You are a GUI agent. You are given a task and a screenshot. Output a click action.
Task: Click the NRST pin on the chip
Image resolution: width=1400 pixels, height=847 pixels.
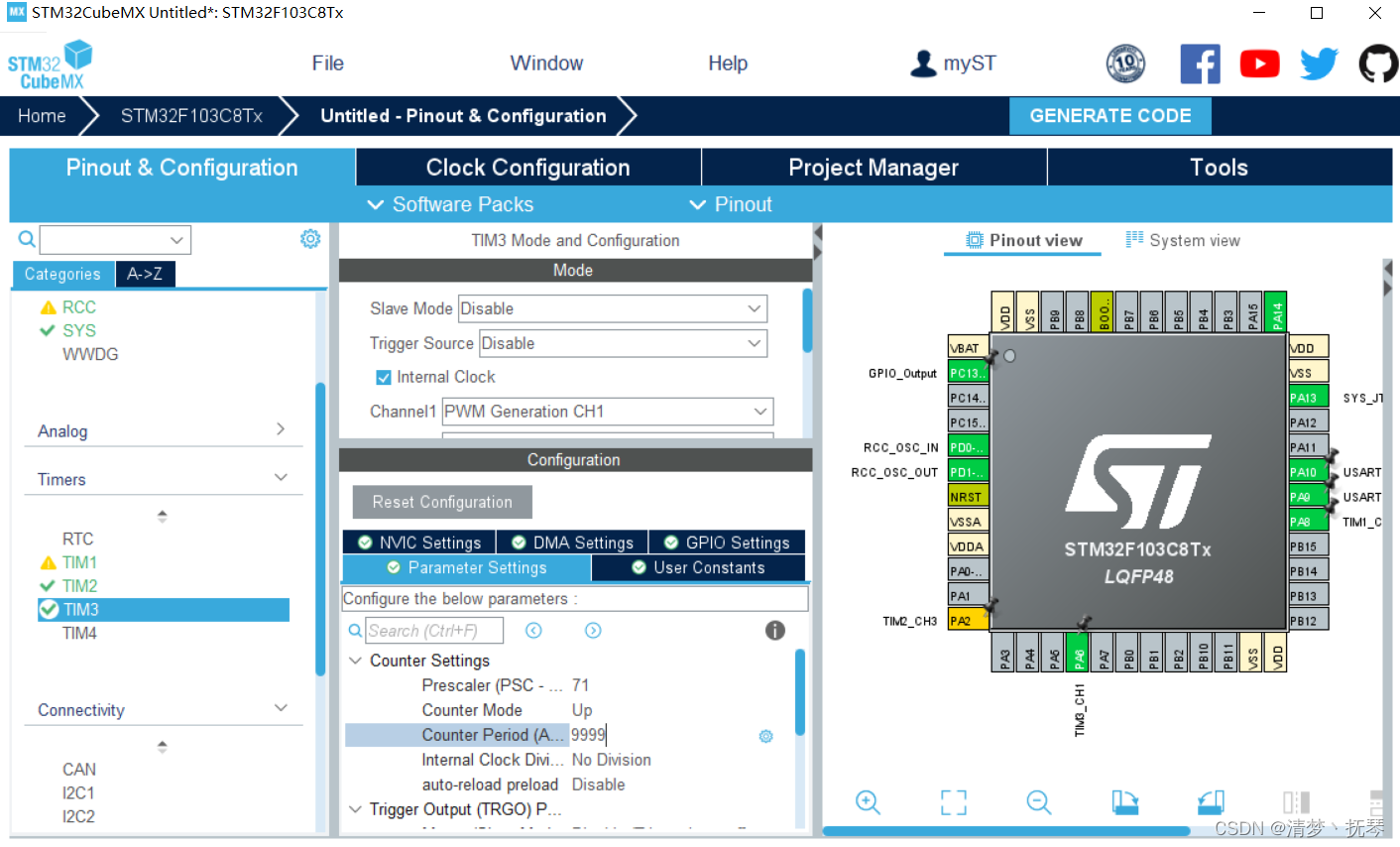point(968,497)
